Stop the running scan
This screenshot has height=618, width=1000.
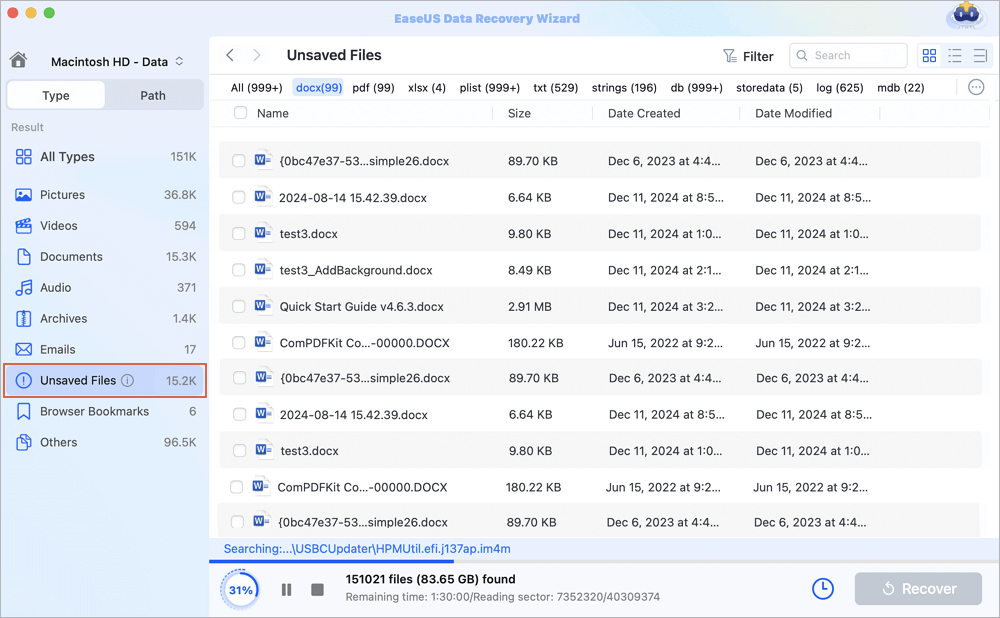click(317, 590)
